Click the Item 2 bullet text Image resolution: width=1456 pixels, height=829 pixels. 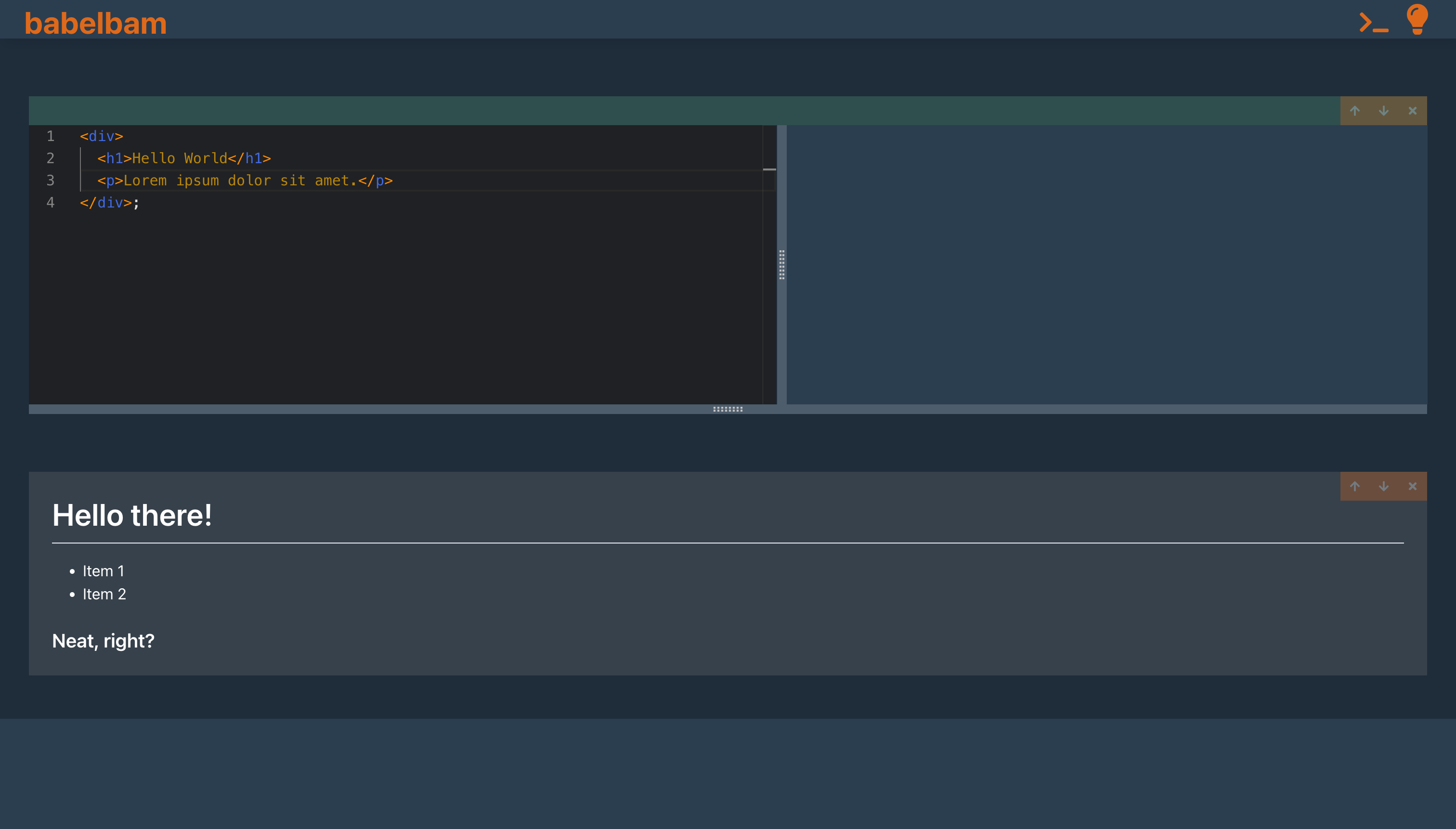[104, 594]
